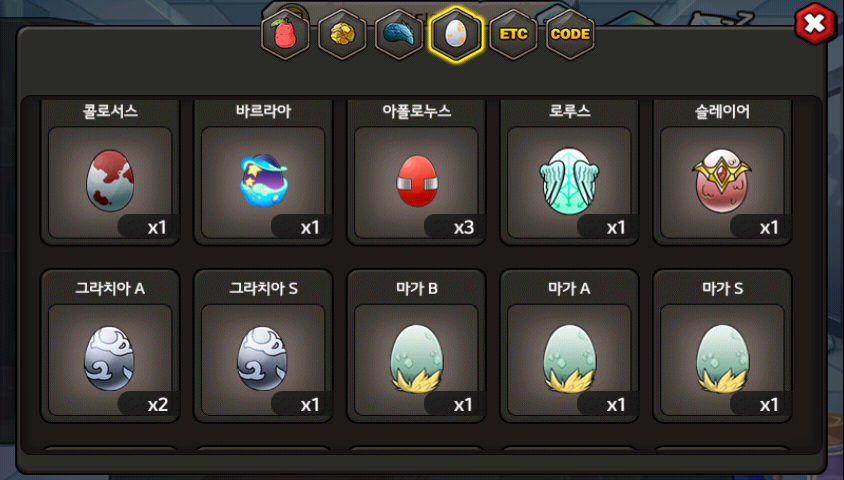This screenshot has height=480, width=844.
Task: Select the 마가 S nest egg
Action: (x=722, y=359)
